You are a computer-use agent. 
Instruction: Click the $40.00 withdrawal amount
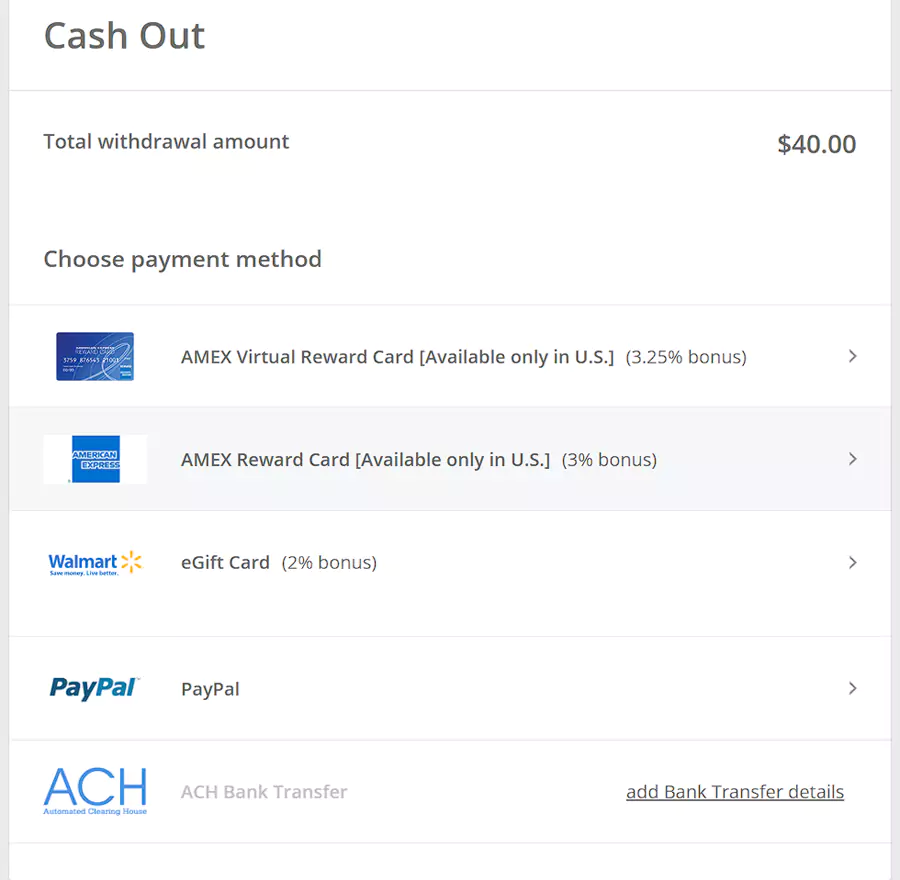tap(817, 144)
